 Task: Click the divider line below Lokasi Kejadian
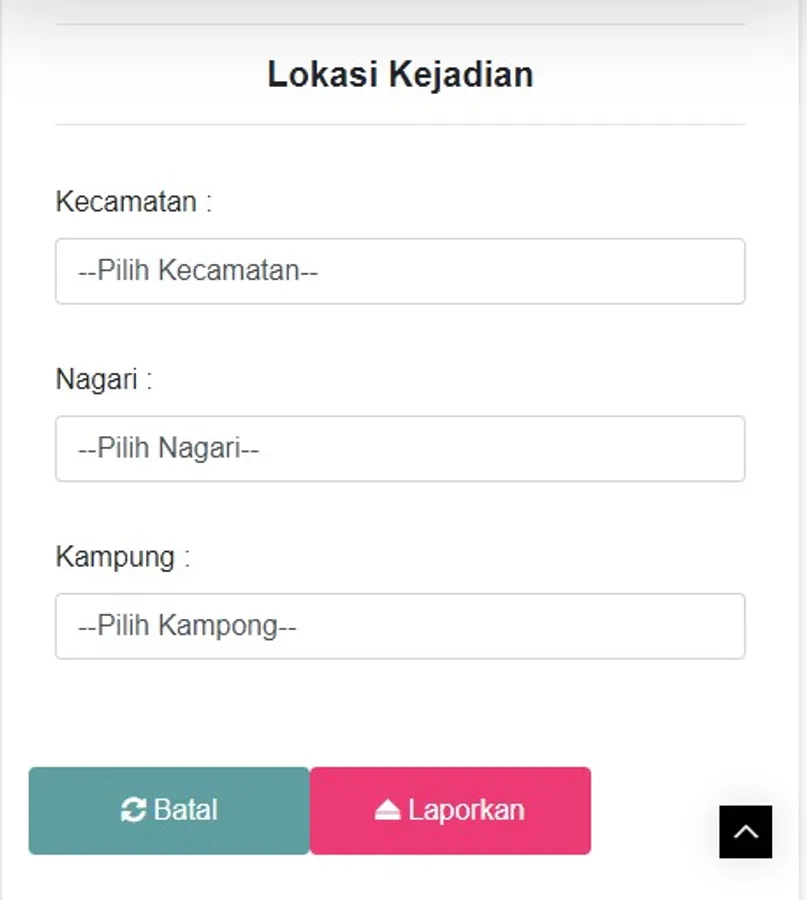point(400,125)
